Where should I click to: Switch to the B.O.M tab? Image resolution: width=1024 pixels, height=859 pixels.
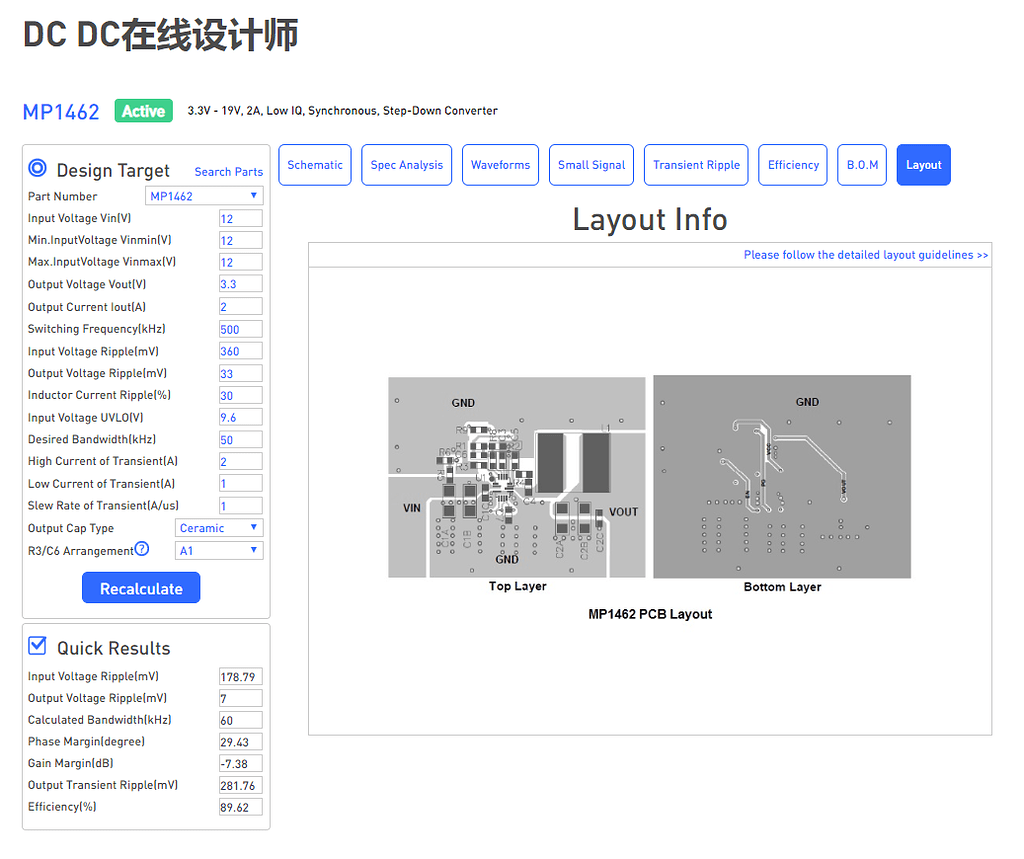861,164
